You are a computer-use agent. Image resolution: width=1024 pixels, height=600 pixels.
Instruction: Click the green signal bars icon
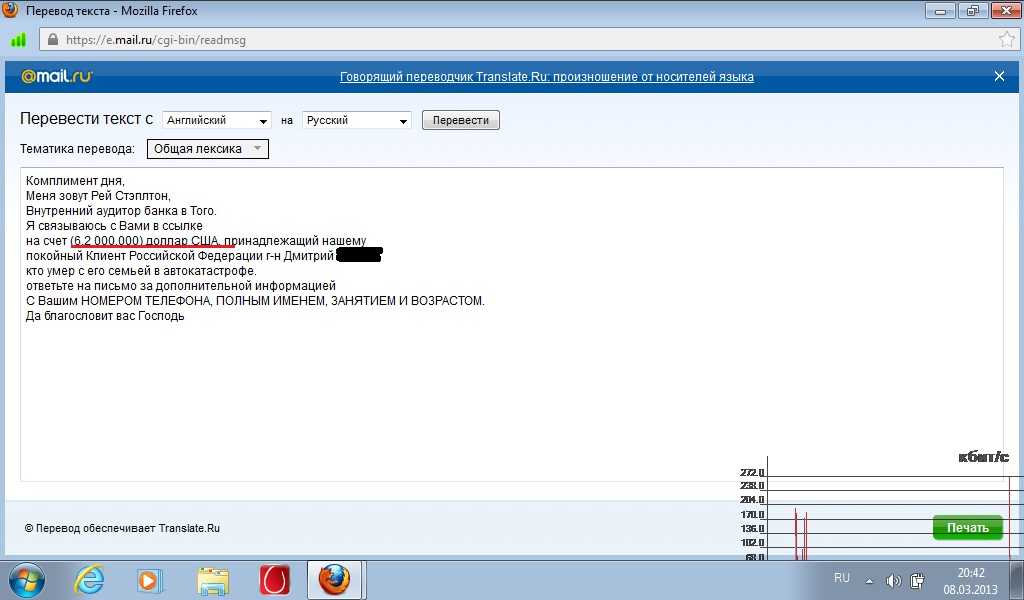point(18,41)
